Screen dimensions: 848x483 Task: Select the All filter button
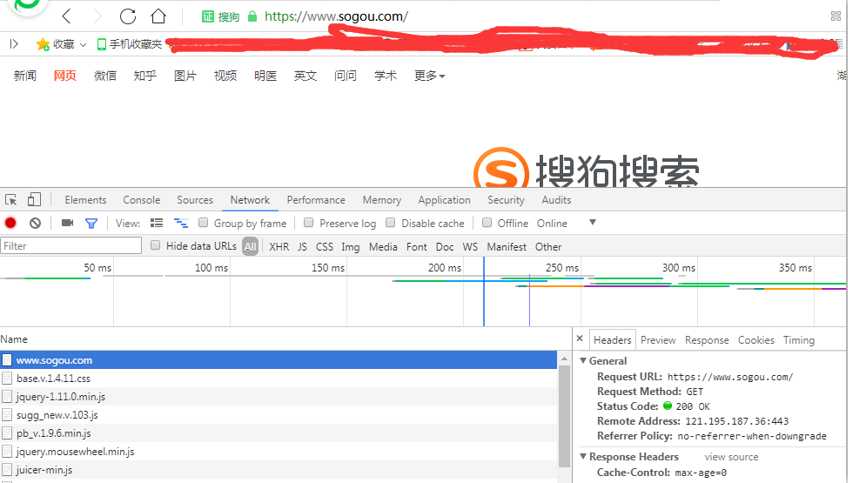point(250,247)
